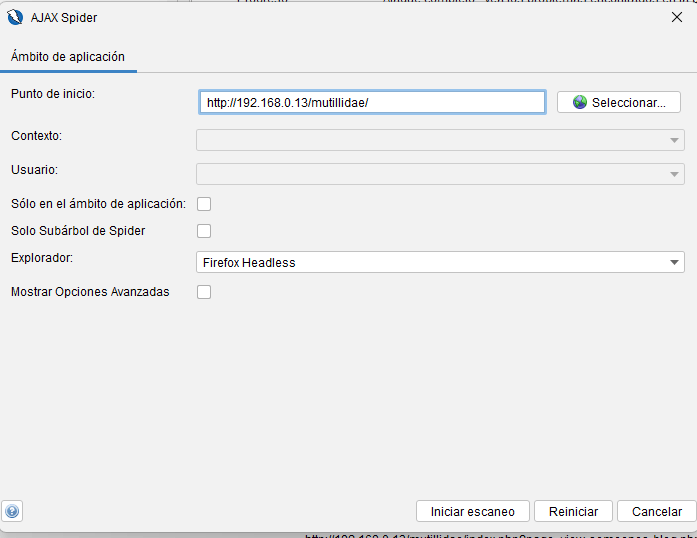Open help via the question mark icon
697x538 pixels.
click(12, 511)
